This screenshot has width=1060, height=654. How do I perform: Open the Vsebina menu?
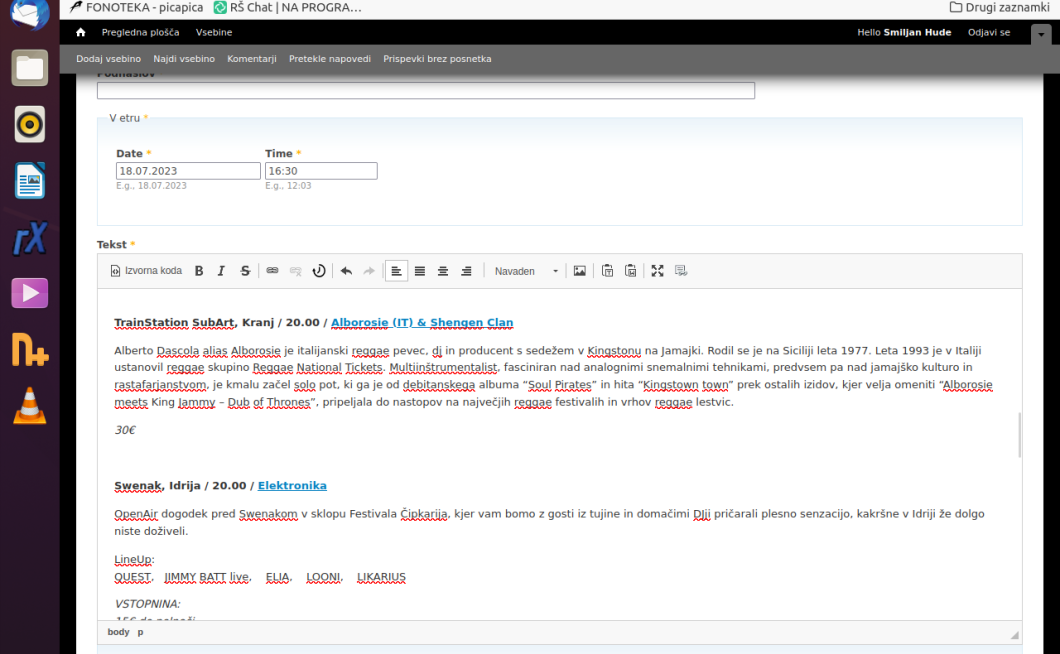click(x=214, y=33)
